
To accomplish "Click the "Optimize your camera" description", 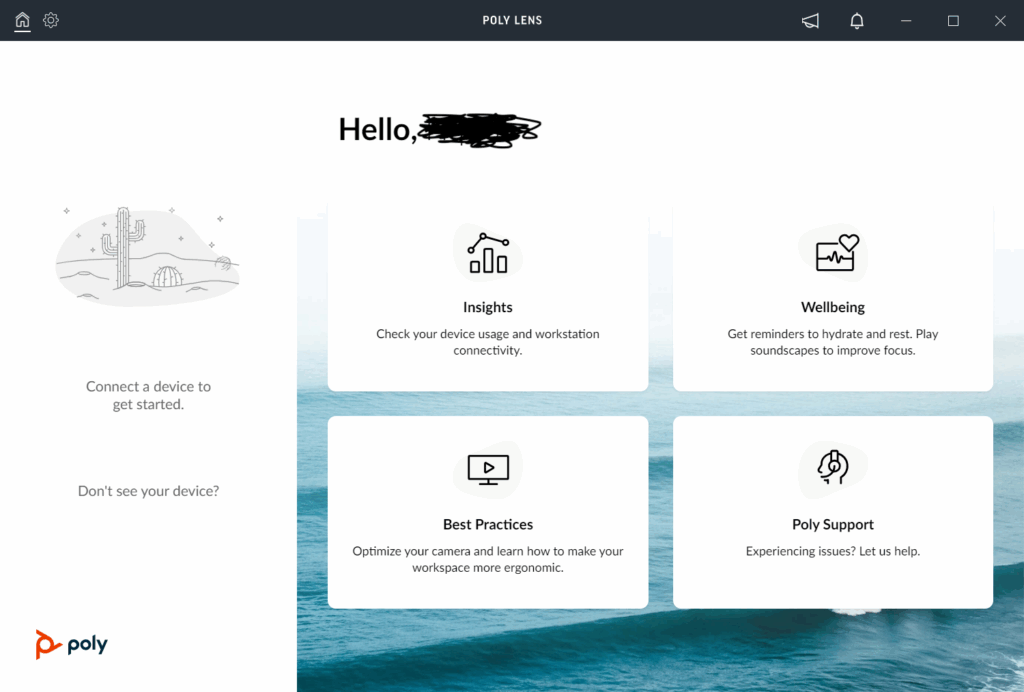I will point(488,559).
